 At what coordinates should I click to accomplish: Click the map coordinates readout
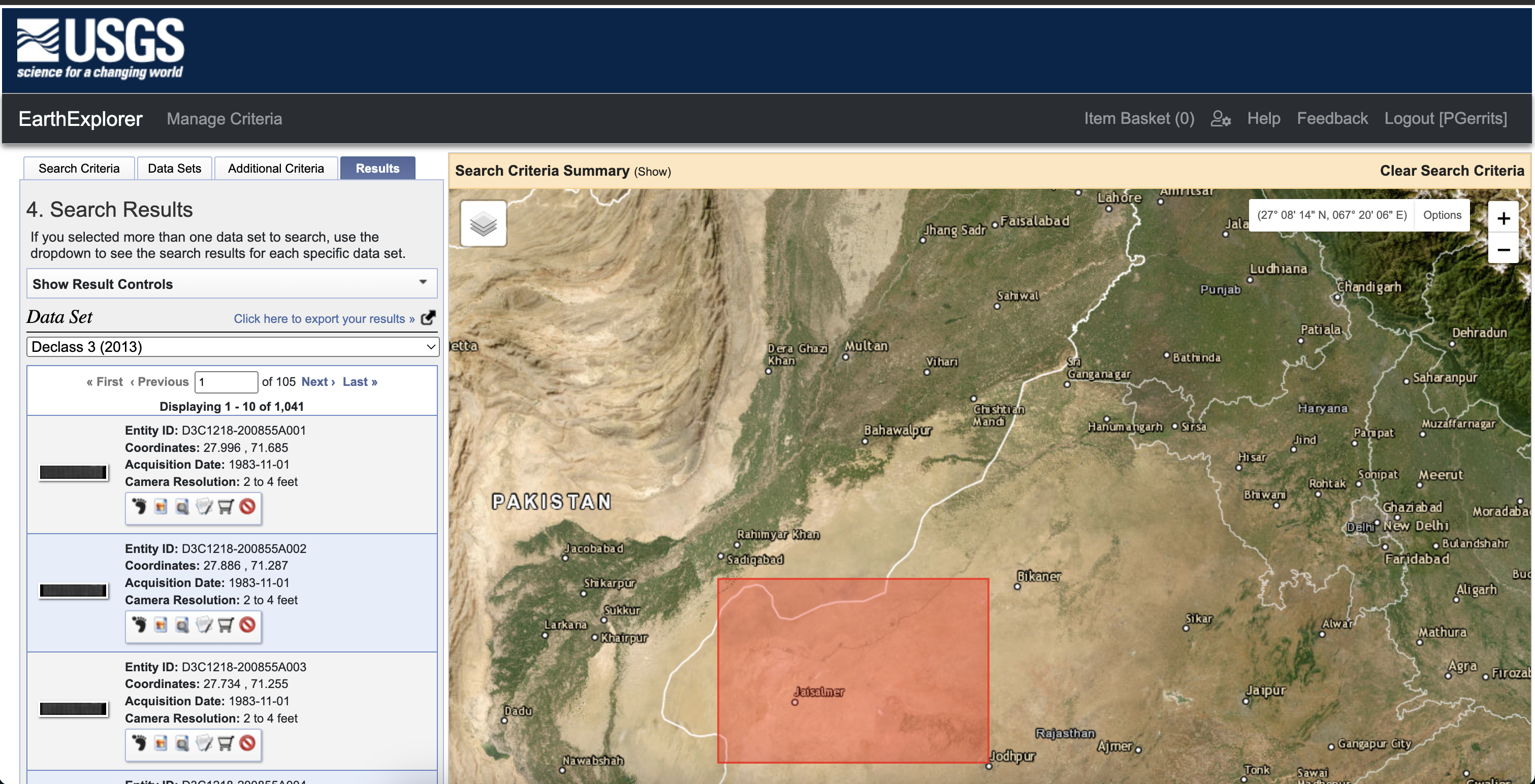(1332, 215)
